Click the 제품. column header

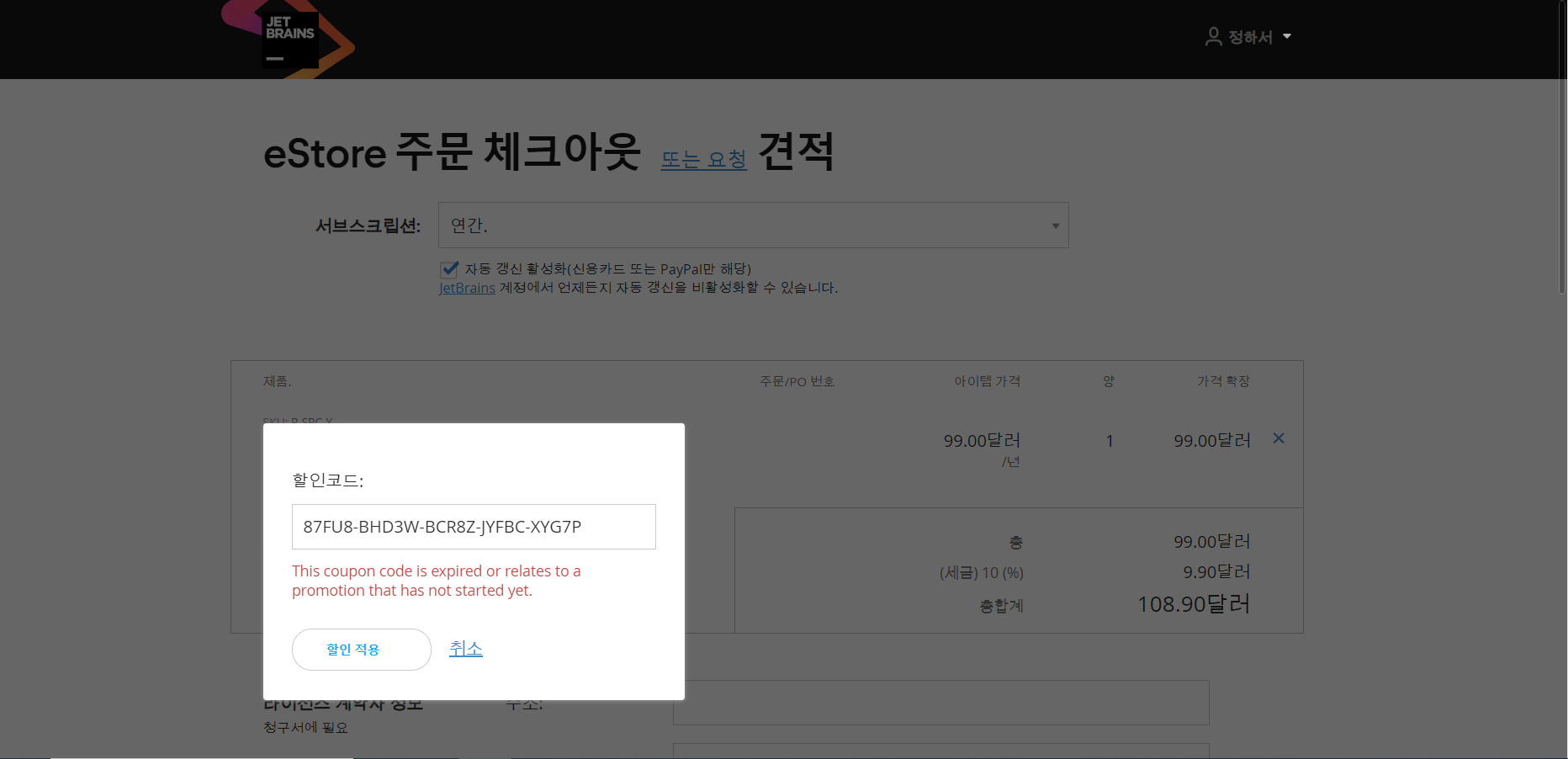277,381
